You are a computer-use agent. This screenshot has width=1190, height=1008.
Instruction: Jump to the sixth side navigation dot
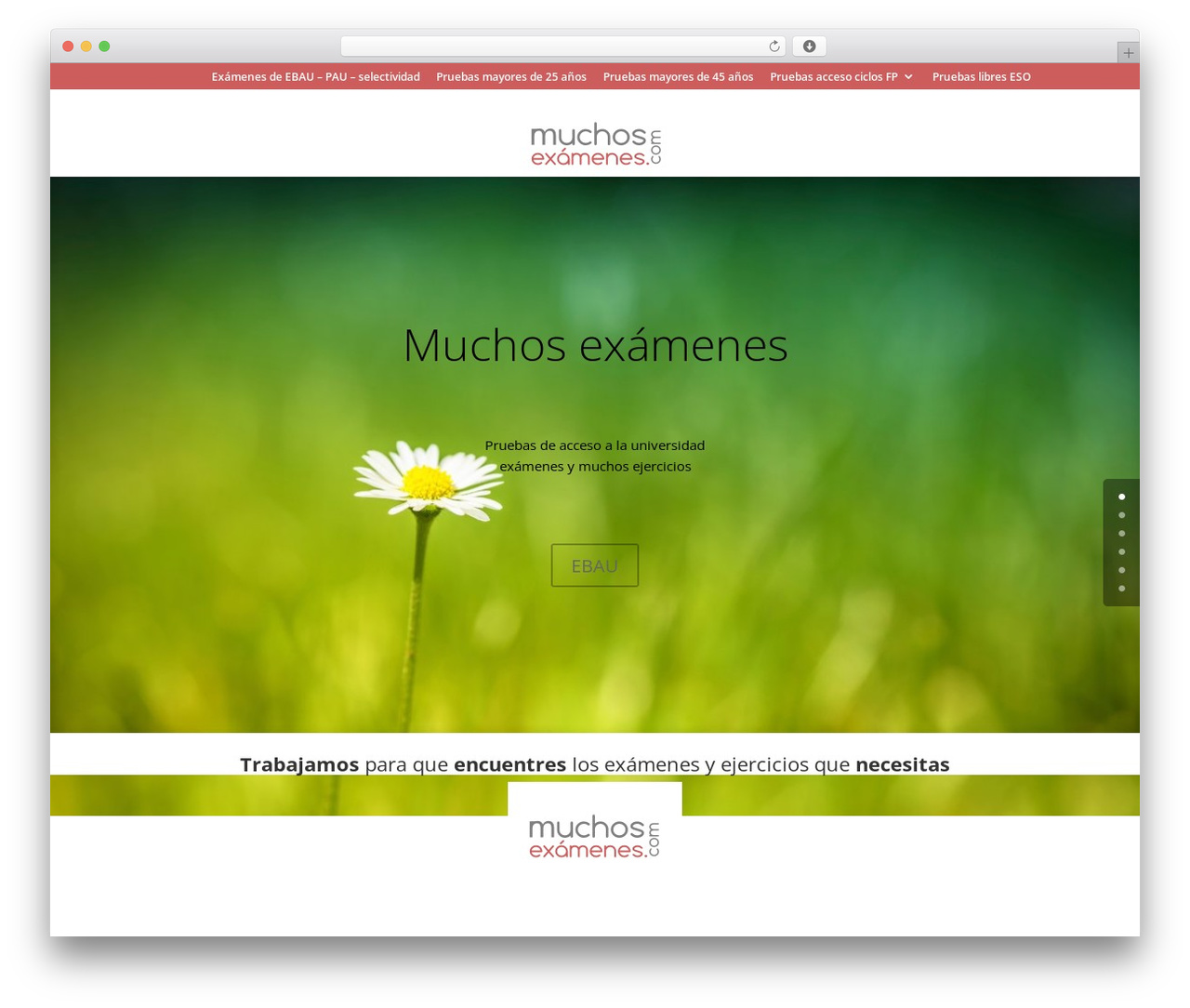click(1122, 589)
